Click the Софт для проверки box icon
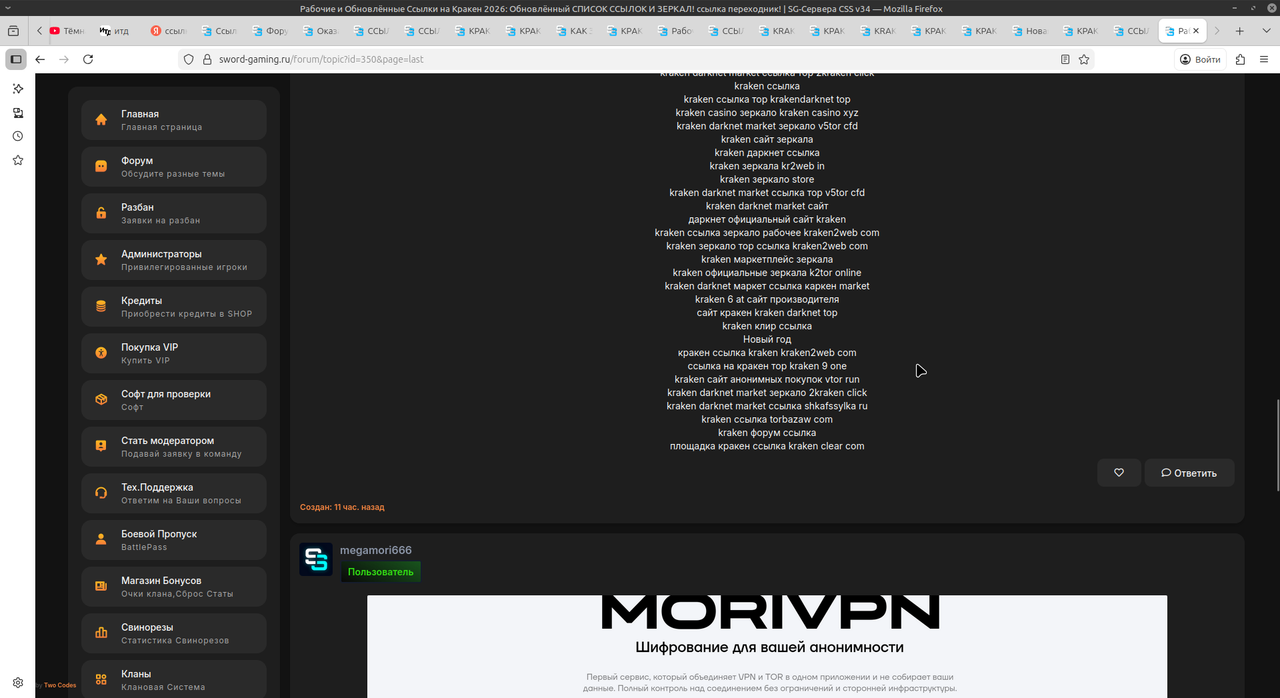 [x=101, y=400]
